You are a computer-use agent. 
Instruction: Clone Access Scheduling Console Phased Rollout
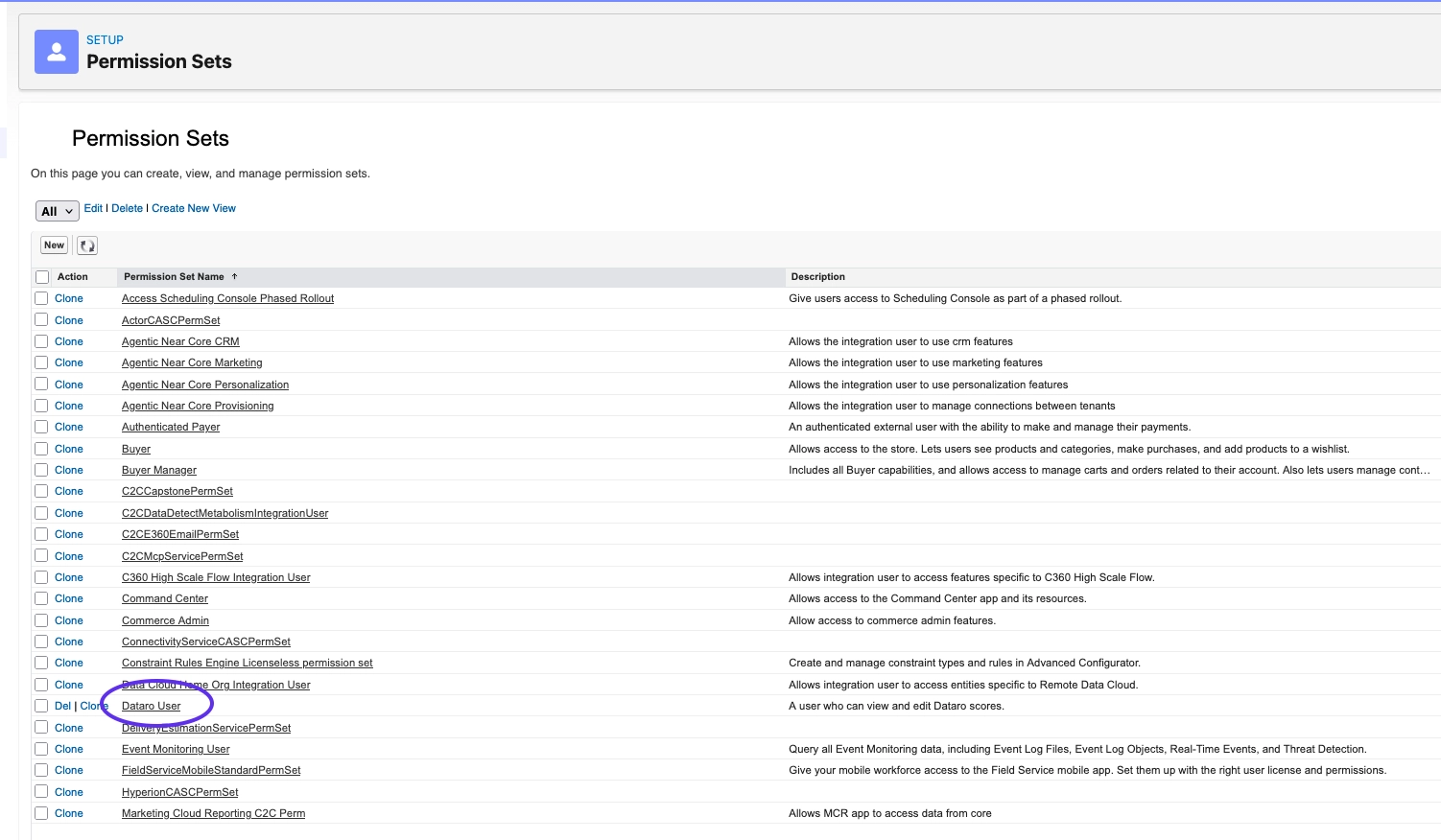click(69, 298)
